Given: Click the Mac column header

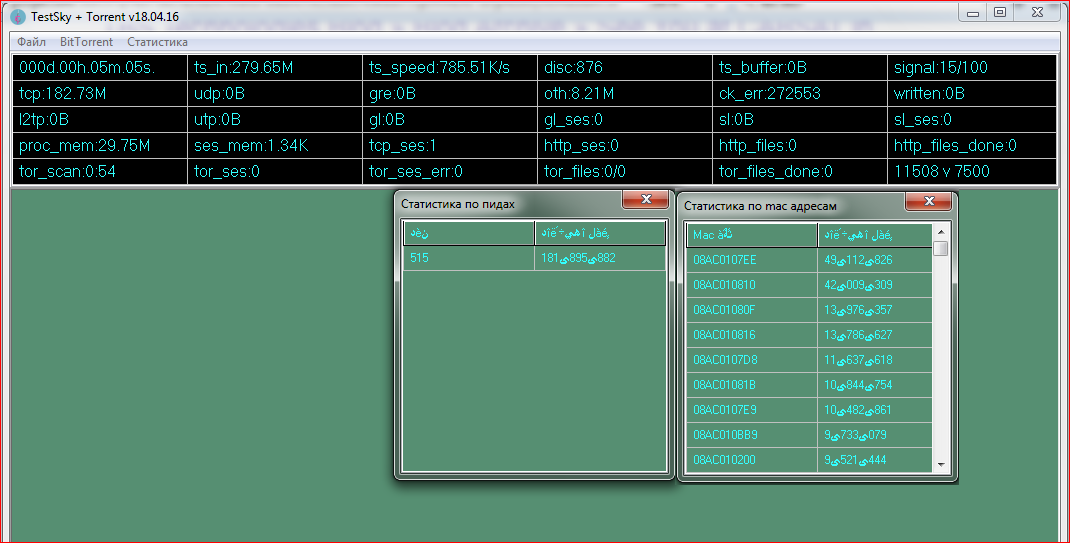Looking at the screenshot, I should 752,235.
